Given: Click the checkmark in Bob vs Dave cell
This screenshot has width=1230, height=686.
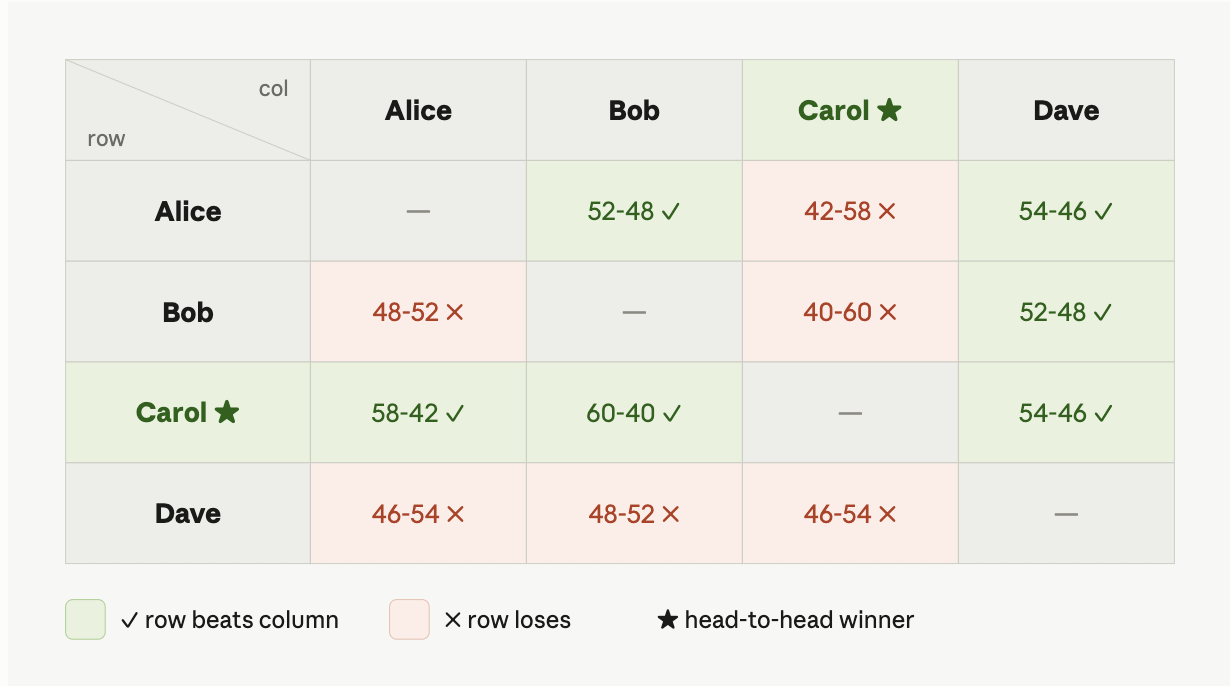Looking at the screenshot, I should click(1103, 313).
